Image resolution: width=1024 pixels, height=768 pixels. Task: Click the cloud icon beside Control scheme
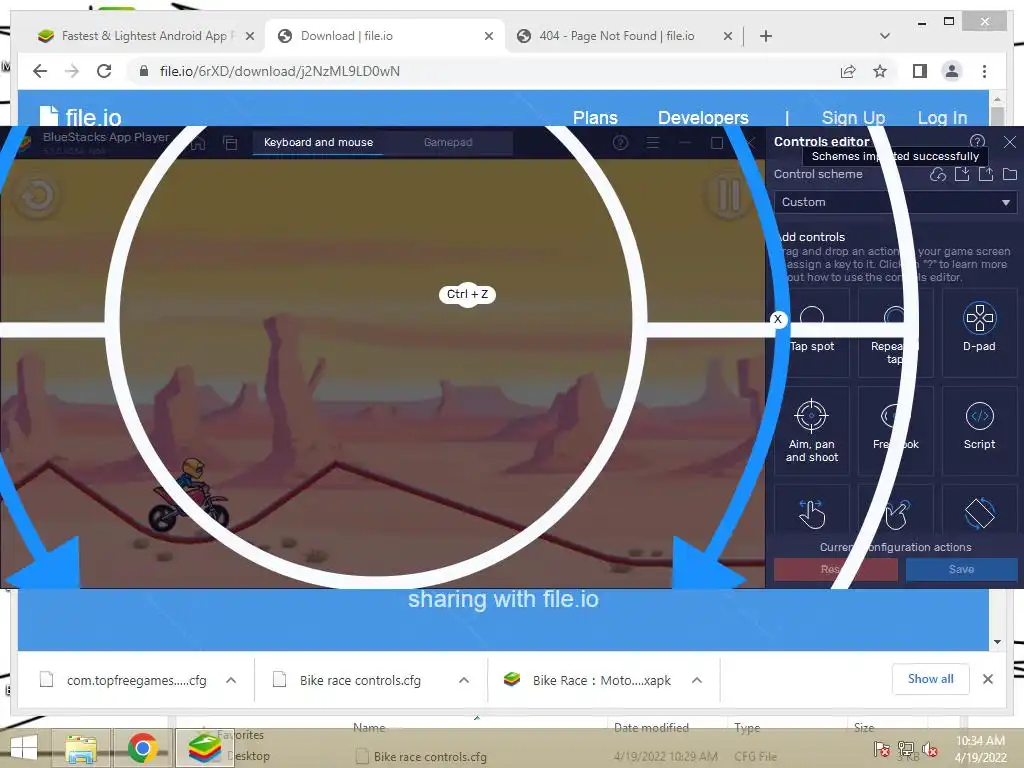(938, 174)
